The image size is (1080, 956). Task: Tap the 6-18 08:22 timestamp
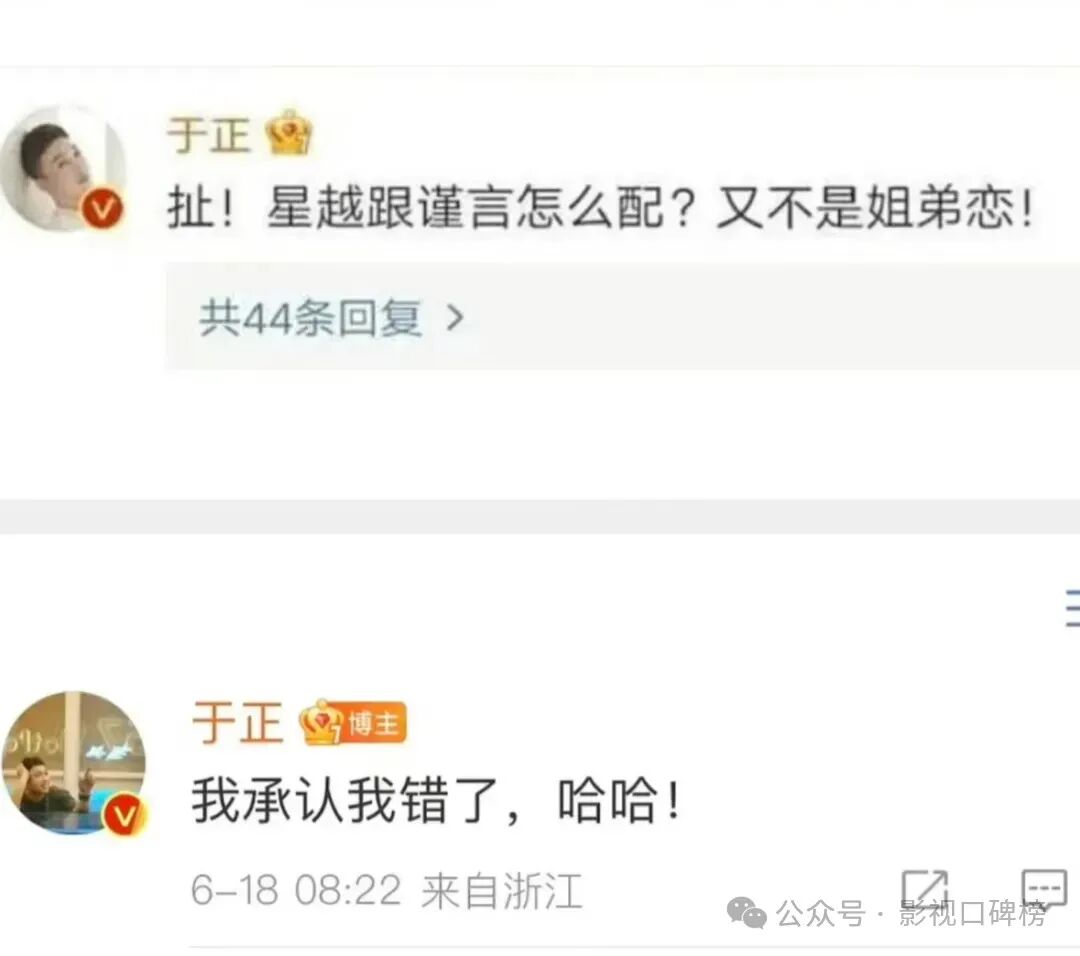click(295, 890)
